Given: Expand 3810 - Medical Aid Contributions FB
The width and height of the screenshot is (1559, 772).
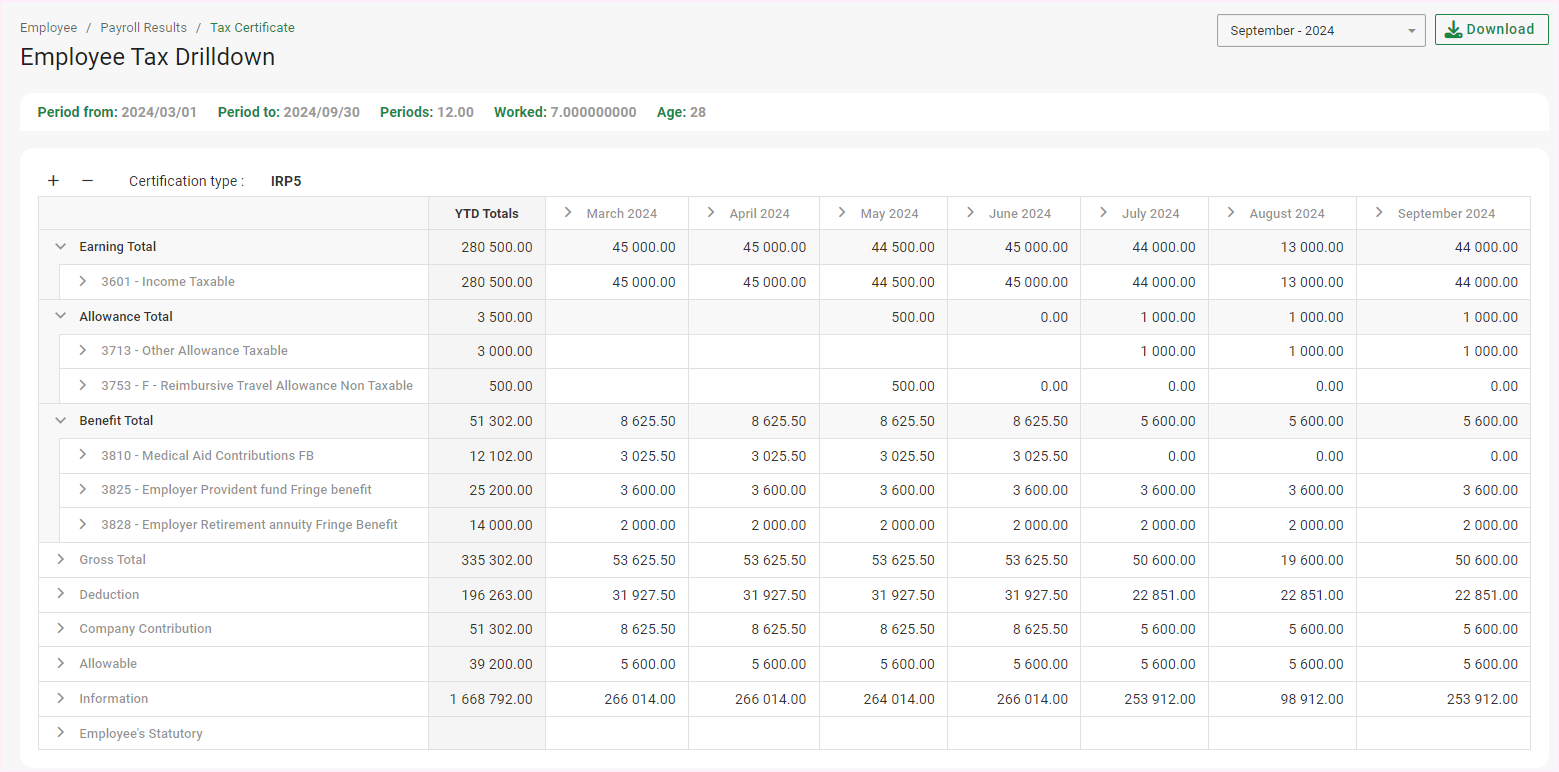Looking at the screenshot, I should (83, 455).
